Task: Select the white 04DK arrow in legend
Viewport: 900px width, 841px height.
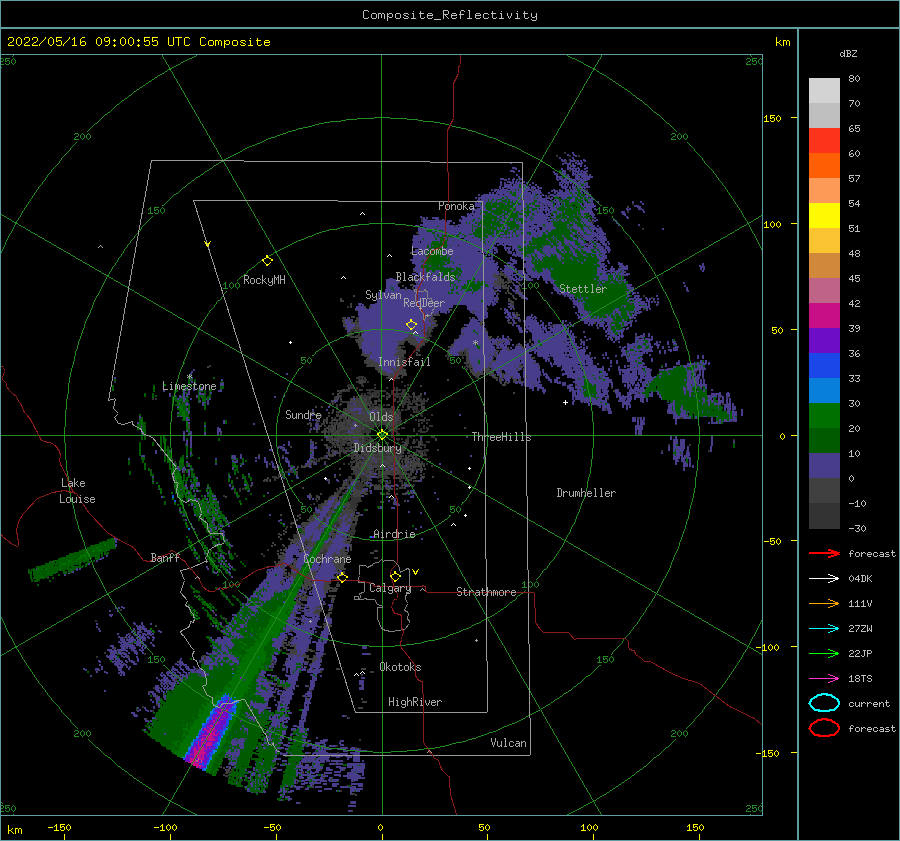Action: [x=824, y=579]
